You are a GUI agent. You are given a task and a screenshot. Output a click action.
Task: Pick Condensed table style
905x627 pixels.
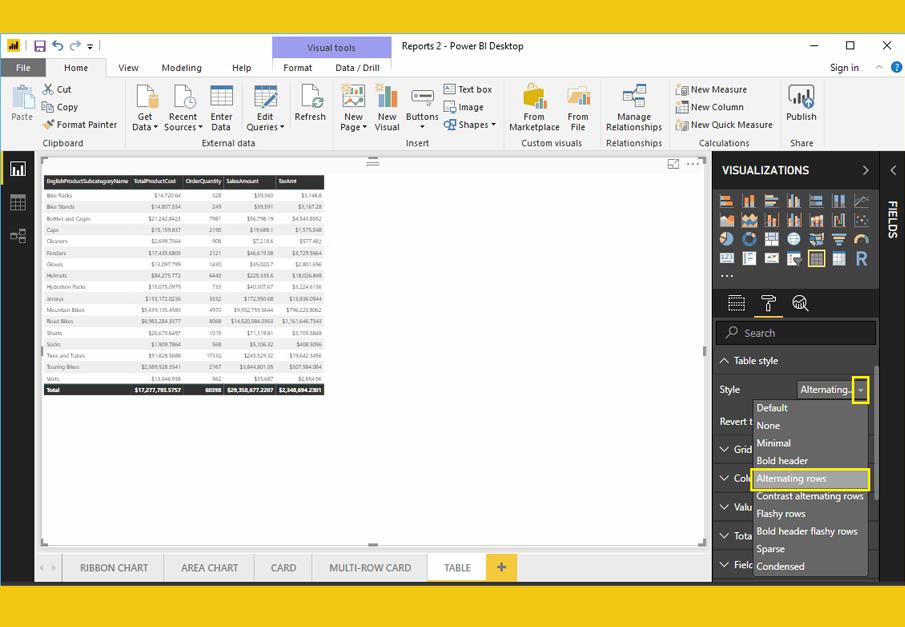click(x=810, y=566)
